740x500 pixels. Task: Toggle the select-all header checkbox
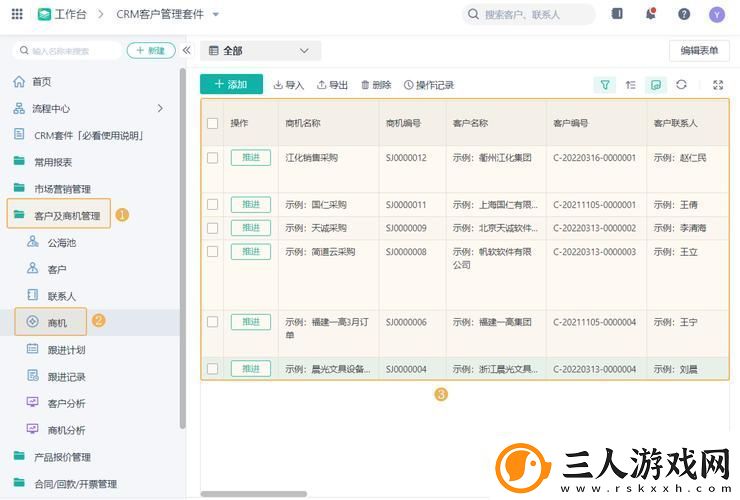tap(212, 123)
